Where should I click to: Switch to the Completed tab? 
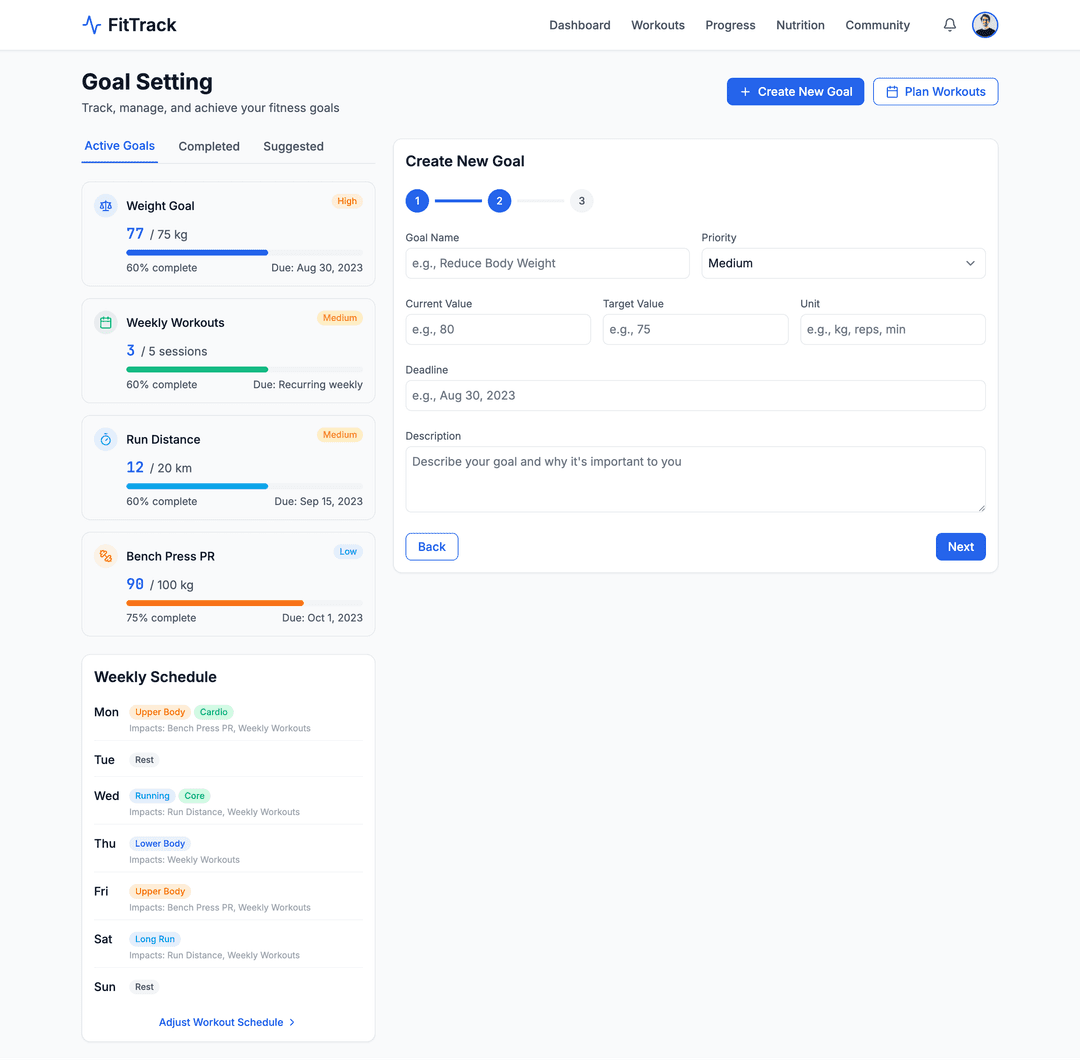209,146
